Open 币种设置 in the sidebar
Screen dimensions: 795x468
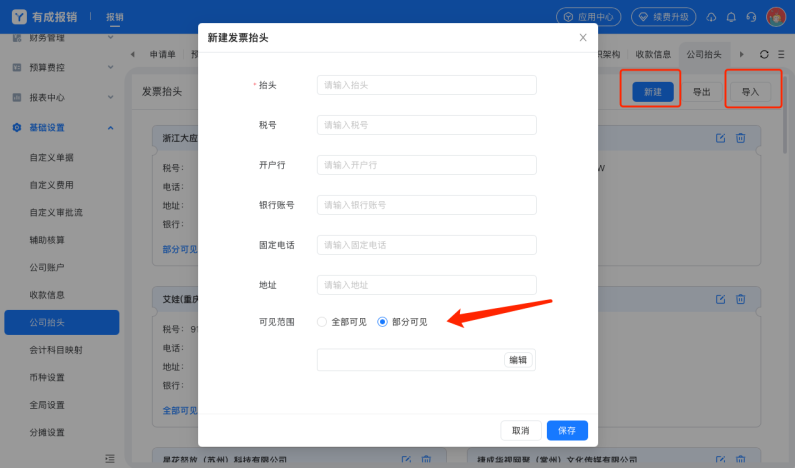[x=47, y=377]
